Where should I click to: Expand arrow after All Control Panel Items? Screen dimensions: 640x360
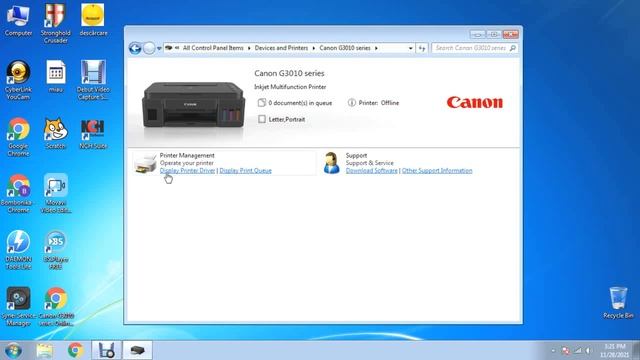pyautogui.click(x=249, y=48)
